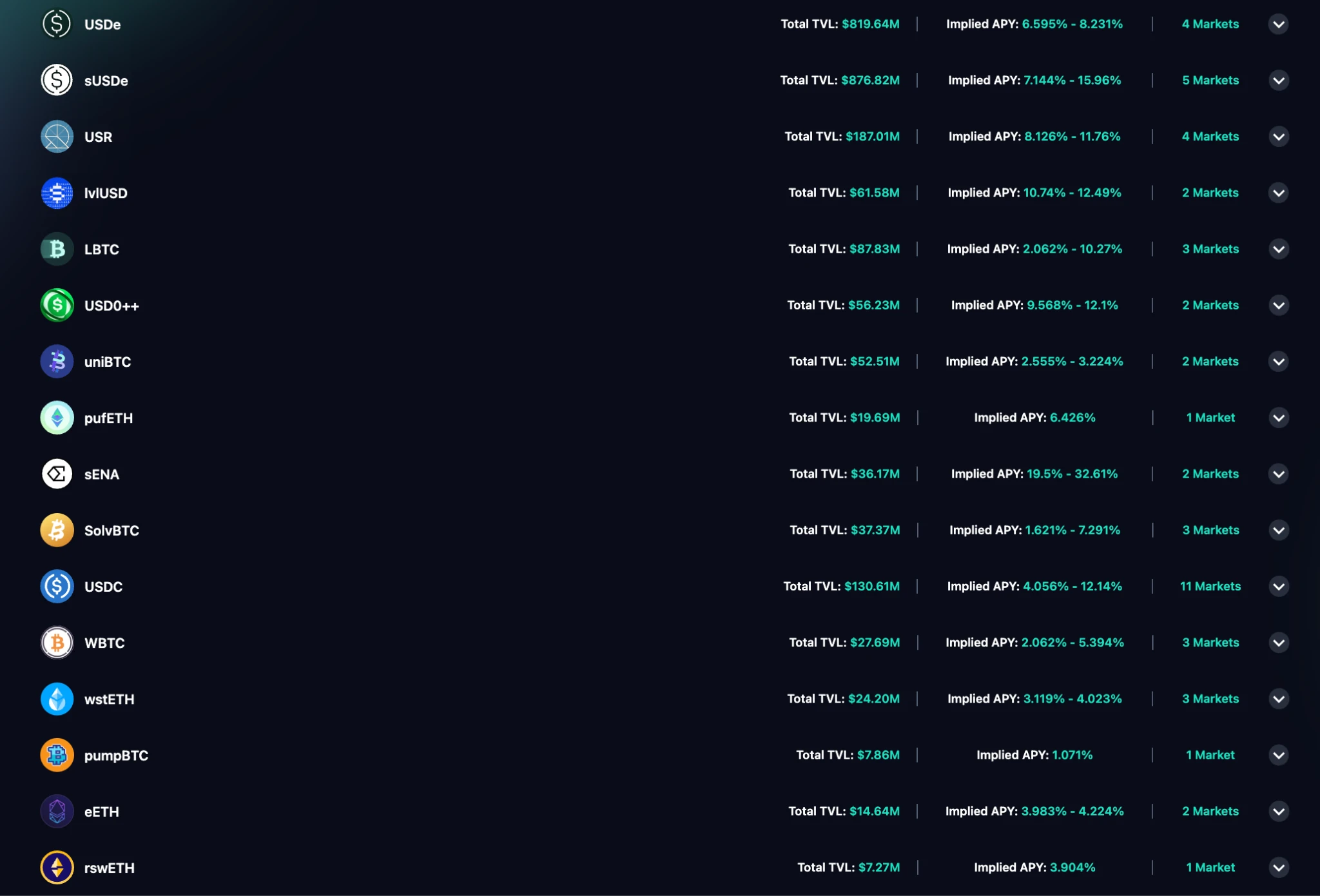
Task: Expand the USDC row chevron
Action: [1279, 587]
